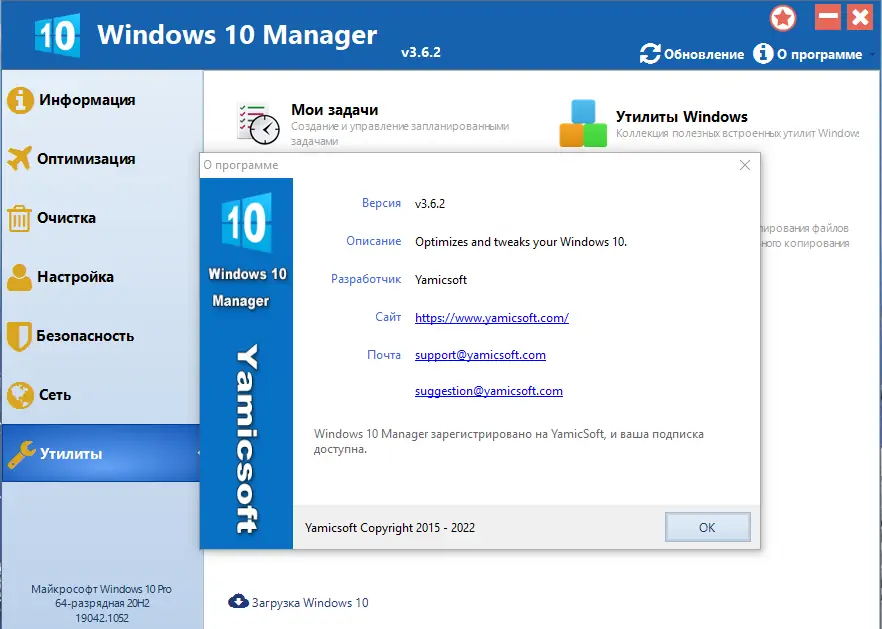
Task: Click the Yamicsoft Copyright 2015 - 2022 text
Action: click(x=390, y=528)
